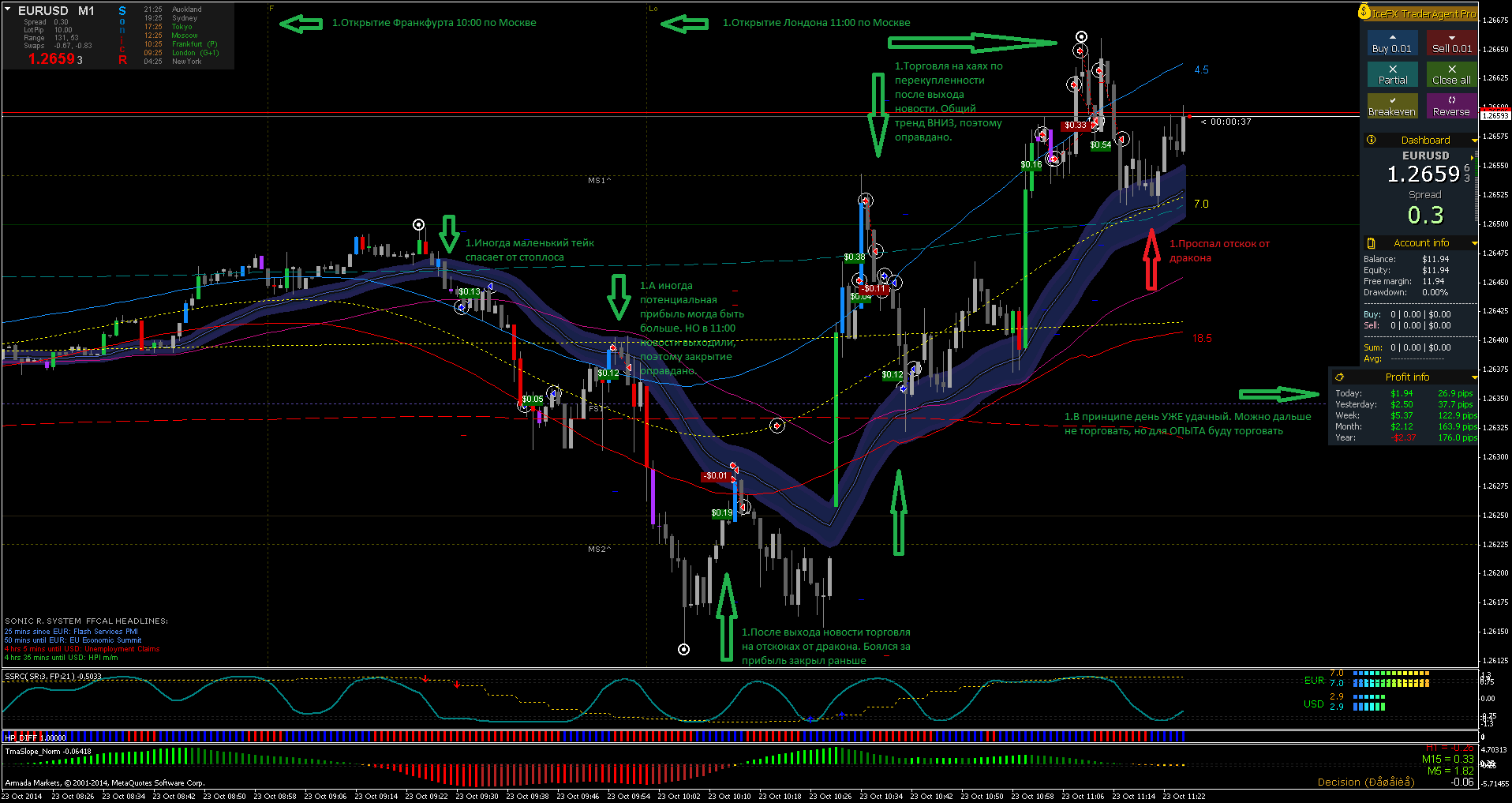The width and height of the screenshot is (1512, 803).
Task: Click the Today profit value $1.94
Action: click(x=1402, y=393)
